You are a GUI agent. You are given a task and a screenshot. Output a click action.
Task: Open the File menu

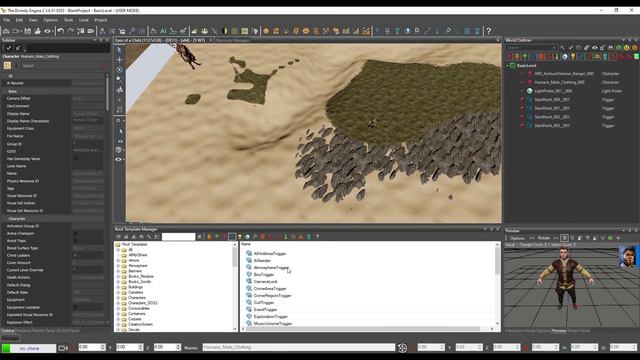7,20
